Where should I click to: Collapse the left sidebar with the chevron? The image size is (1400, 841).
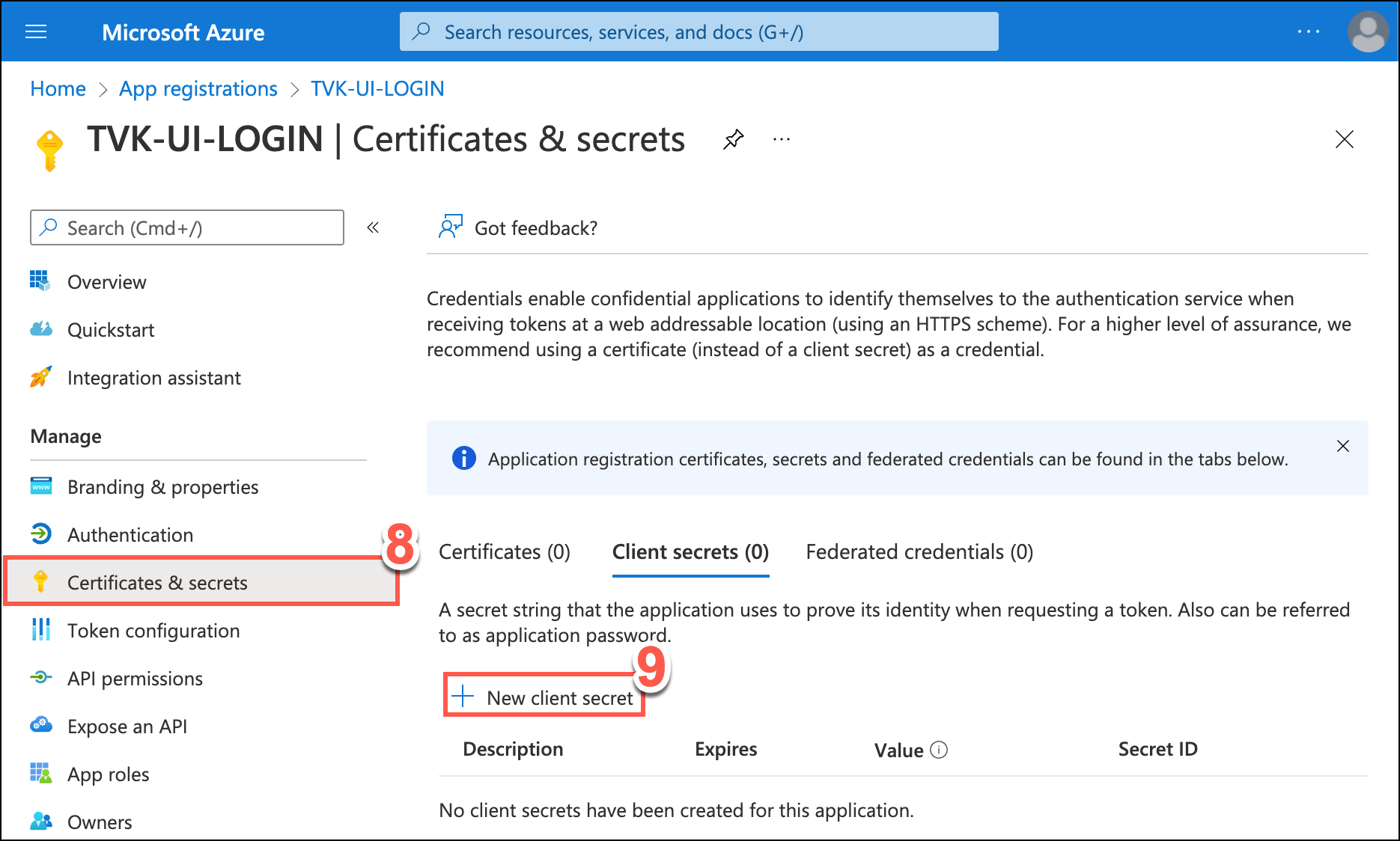[372, 227]
